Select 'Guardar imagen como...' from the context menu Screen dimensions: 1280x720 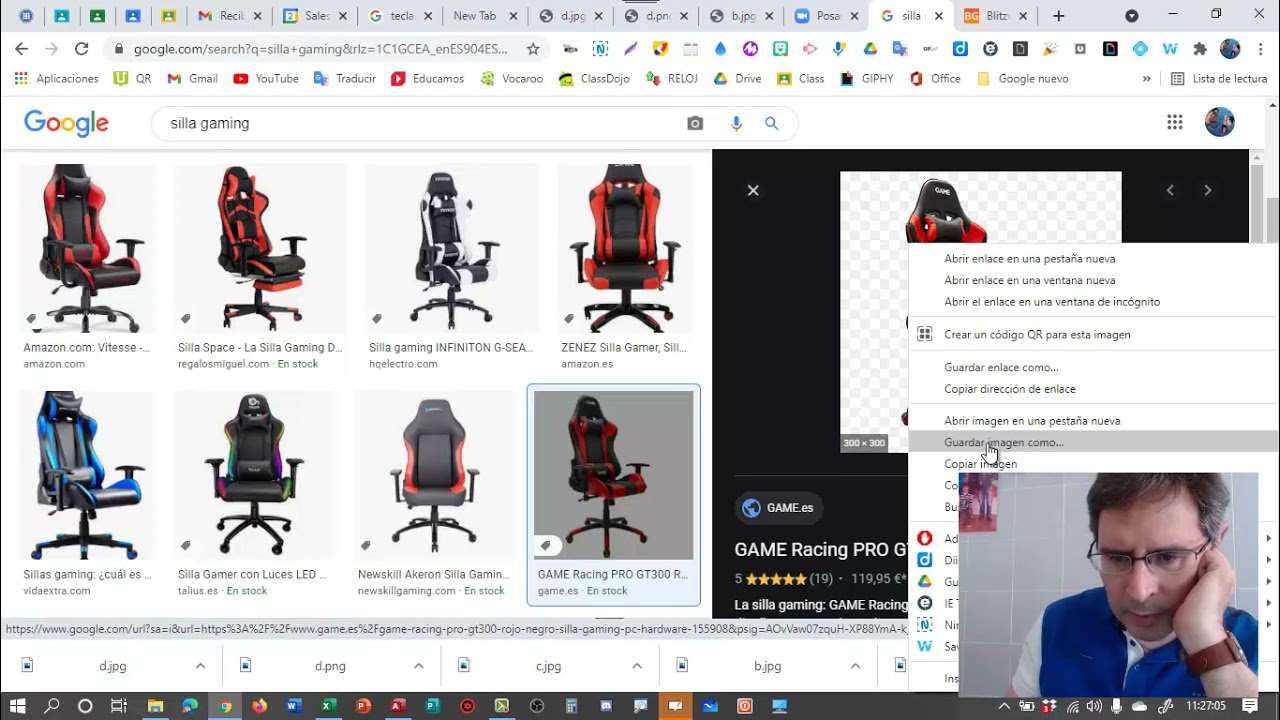pyautogui.click(x=1093, y=442)
